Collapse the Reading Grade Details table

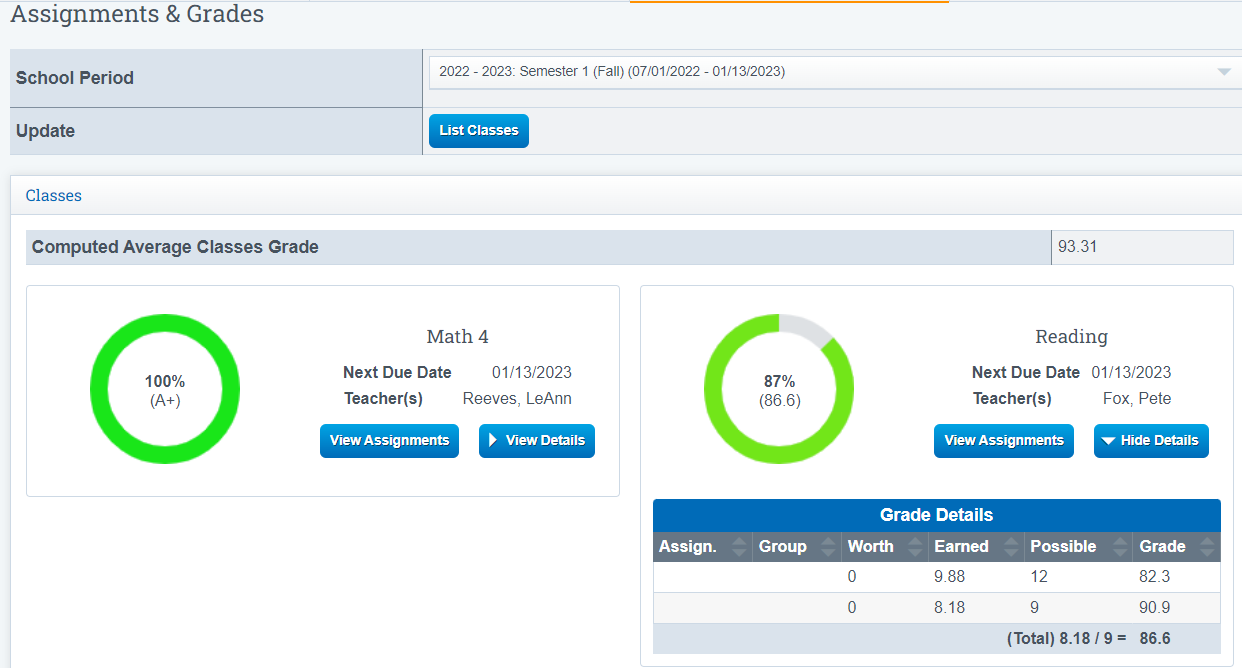[1151, 440]
